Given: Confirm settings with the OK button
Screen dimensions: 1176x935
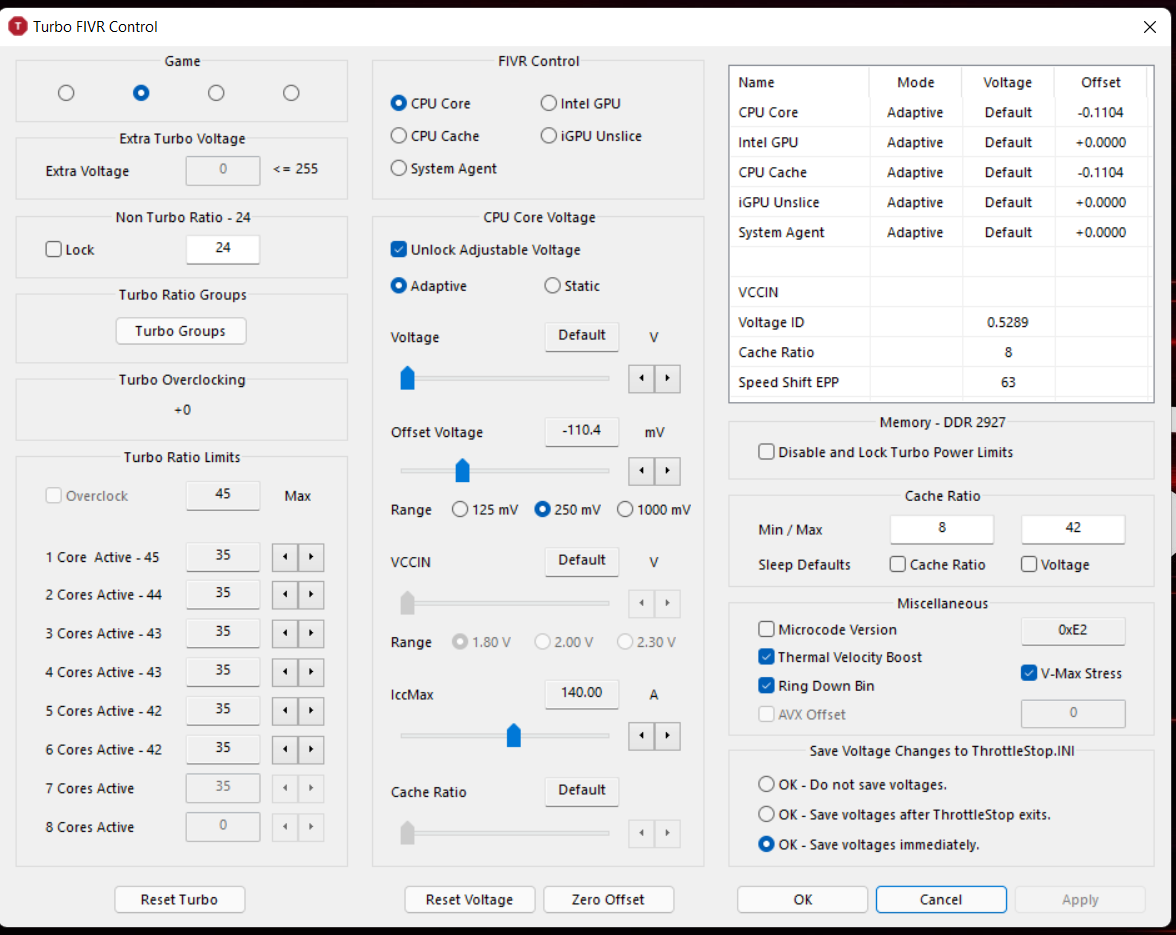Looking at the screenshot, I should (802, 899).
